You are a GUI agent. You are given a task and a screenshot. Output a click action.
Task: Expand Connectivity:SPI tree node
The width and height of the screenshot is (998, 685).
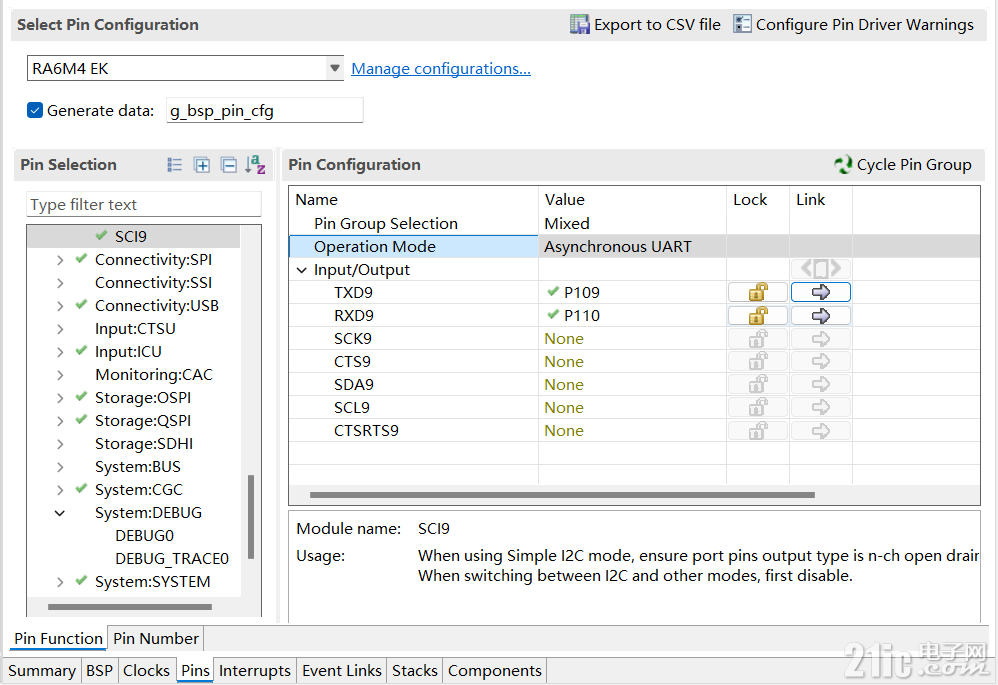click(x=60, y=260)
